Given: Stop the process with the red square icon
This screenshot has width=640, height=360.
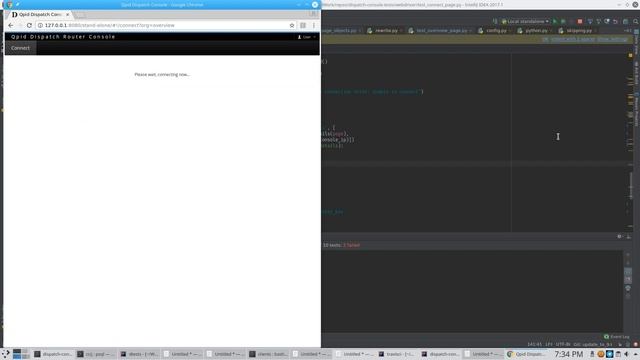Looking at the screenshot, I should pyautogui.click(x=580, y=21).
